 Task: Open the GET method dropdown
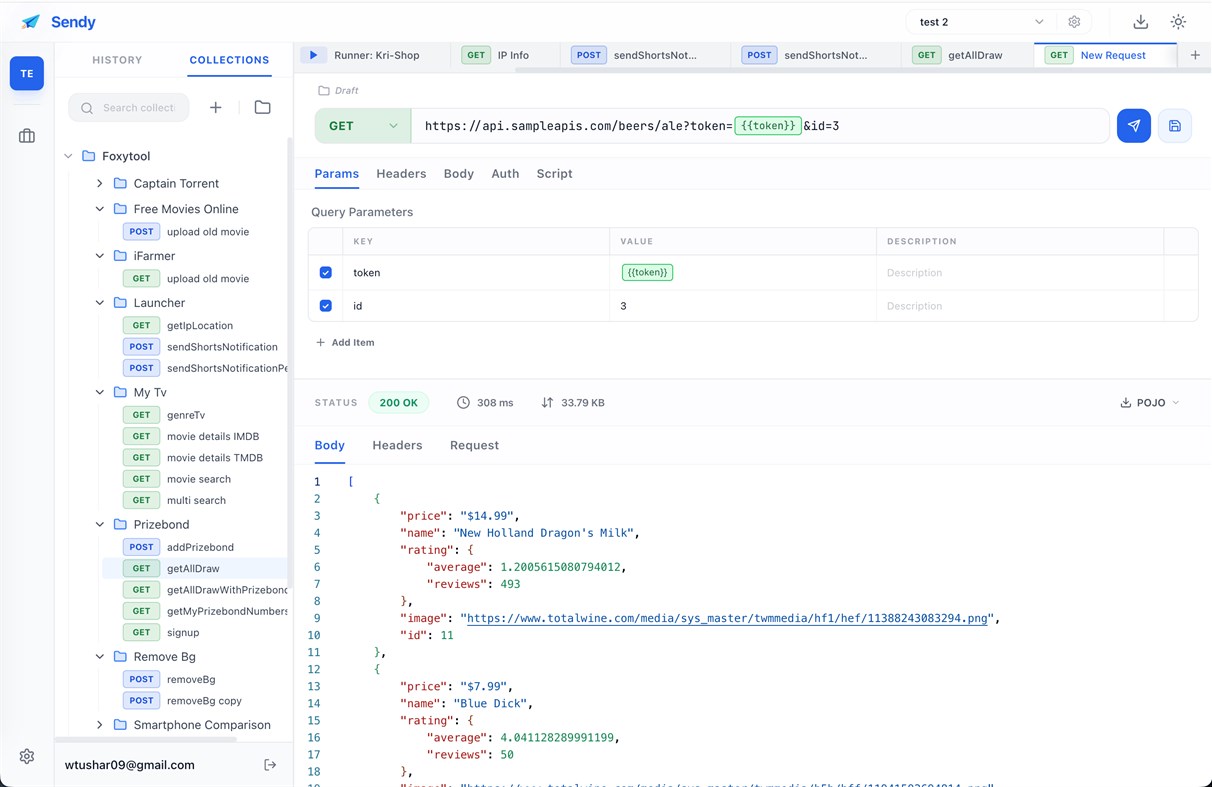tap(363, 126)
